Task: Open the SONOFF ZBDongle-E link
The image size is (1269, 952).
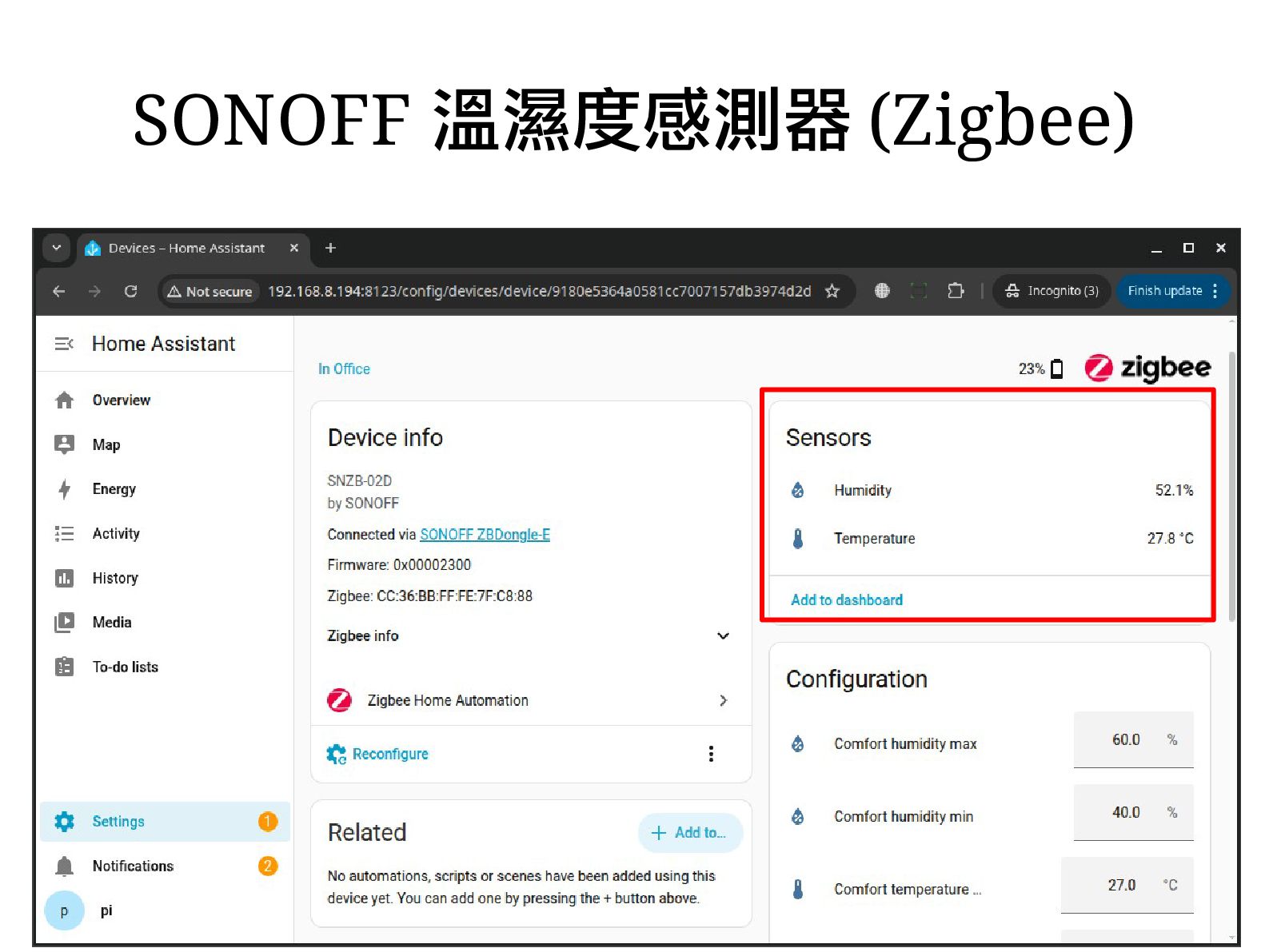Action: point(485,534)
